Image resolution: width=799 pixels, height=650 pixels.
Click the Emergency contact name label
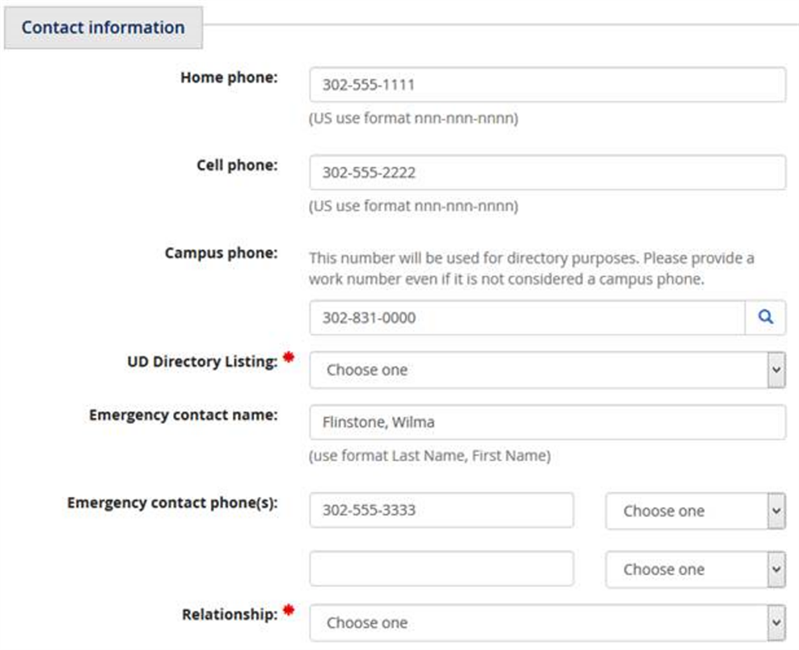[x=183, y=415]
